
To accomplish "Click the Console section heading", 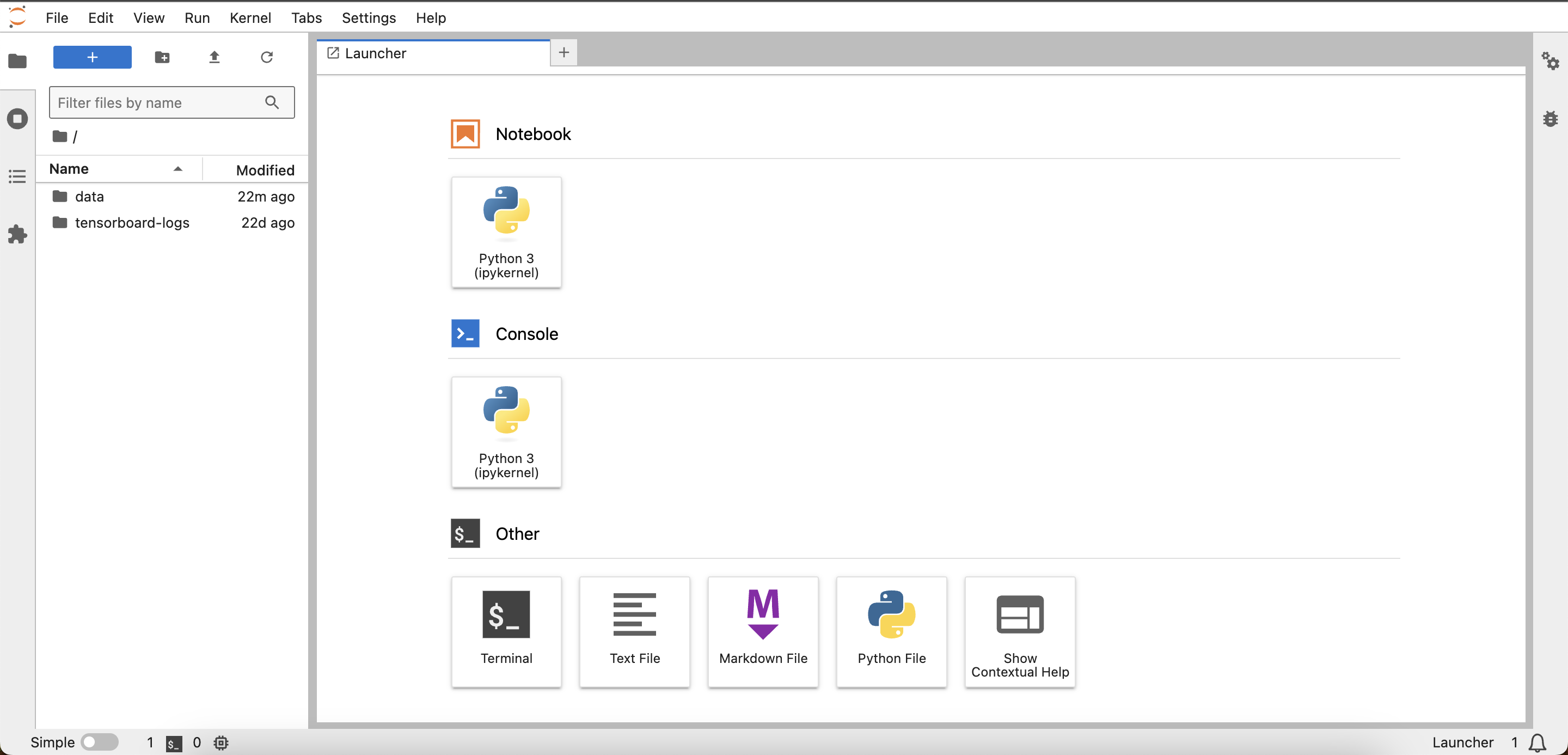I will click(x=526, y=334).
